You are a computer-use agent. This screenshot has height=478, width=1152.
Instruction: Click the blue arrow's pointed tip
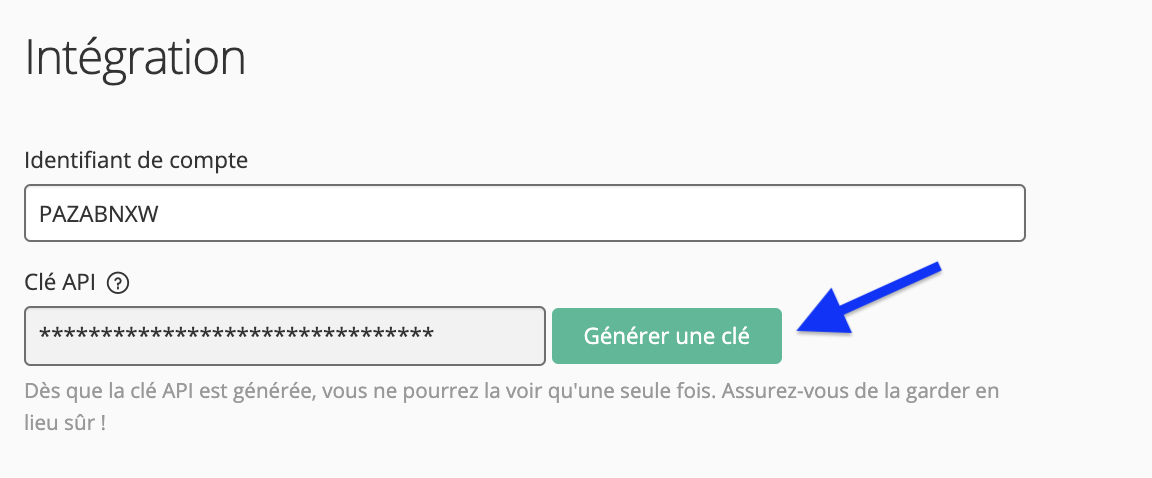802,329
